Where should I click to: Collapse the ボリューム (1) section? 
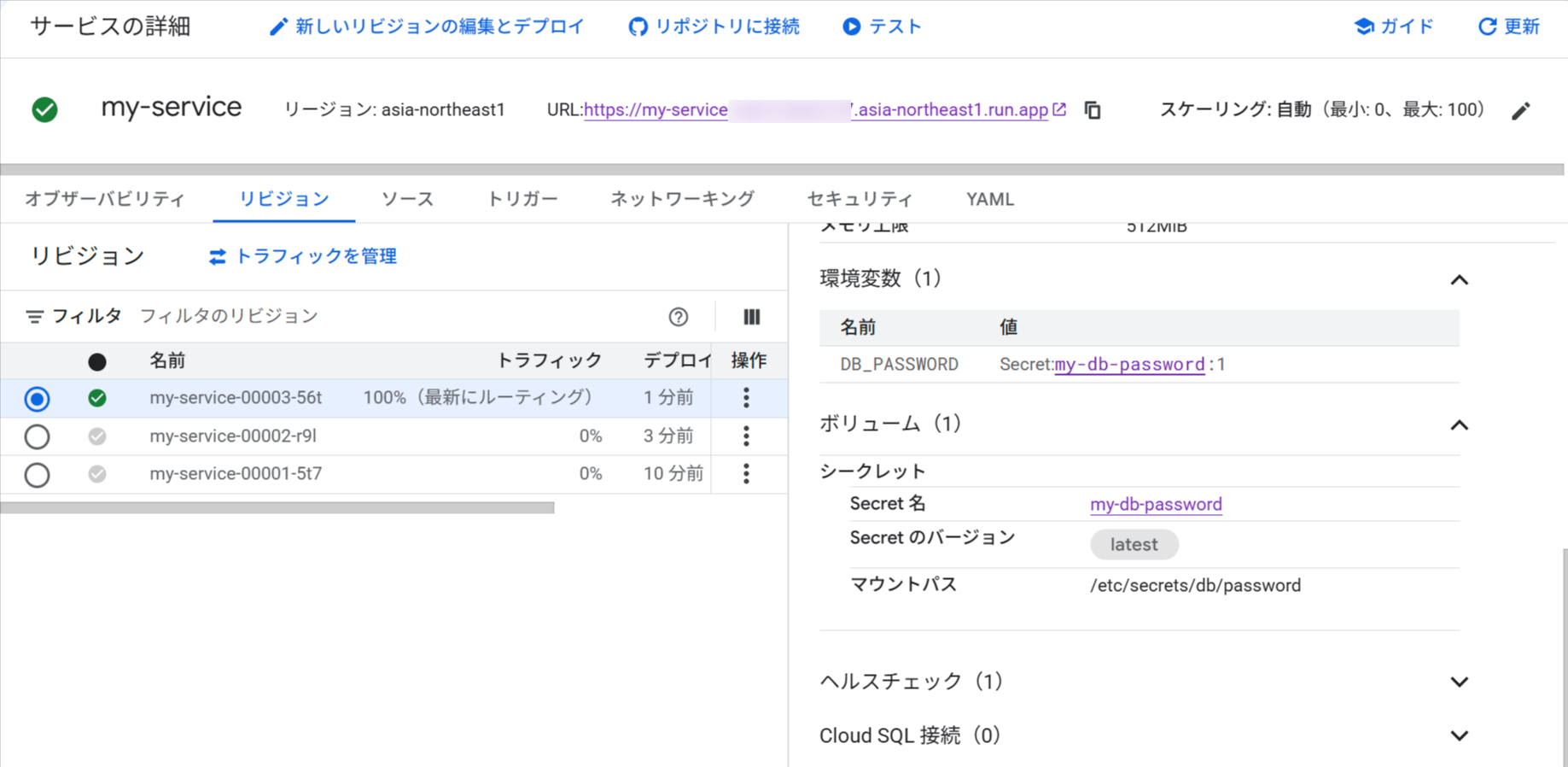pyautogui.click(x=1459, y=425)
